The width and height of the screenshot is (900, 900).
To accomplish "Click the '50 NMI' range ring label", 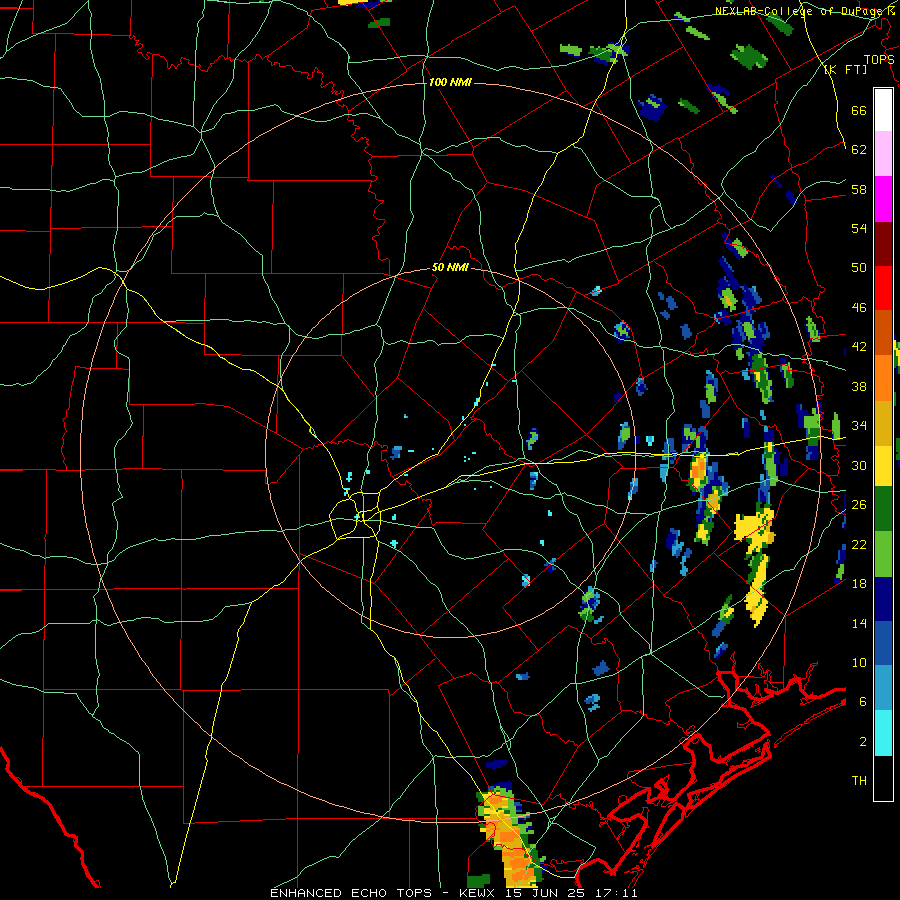I will click(451, 267).
